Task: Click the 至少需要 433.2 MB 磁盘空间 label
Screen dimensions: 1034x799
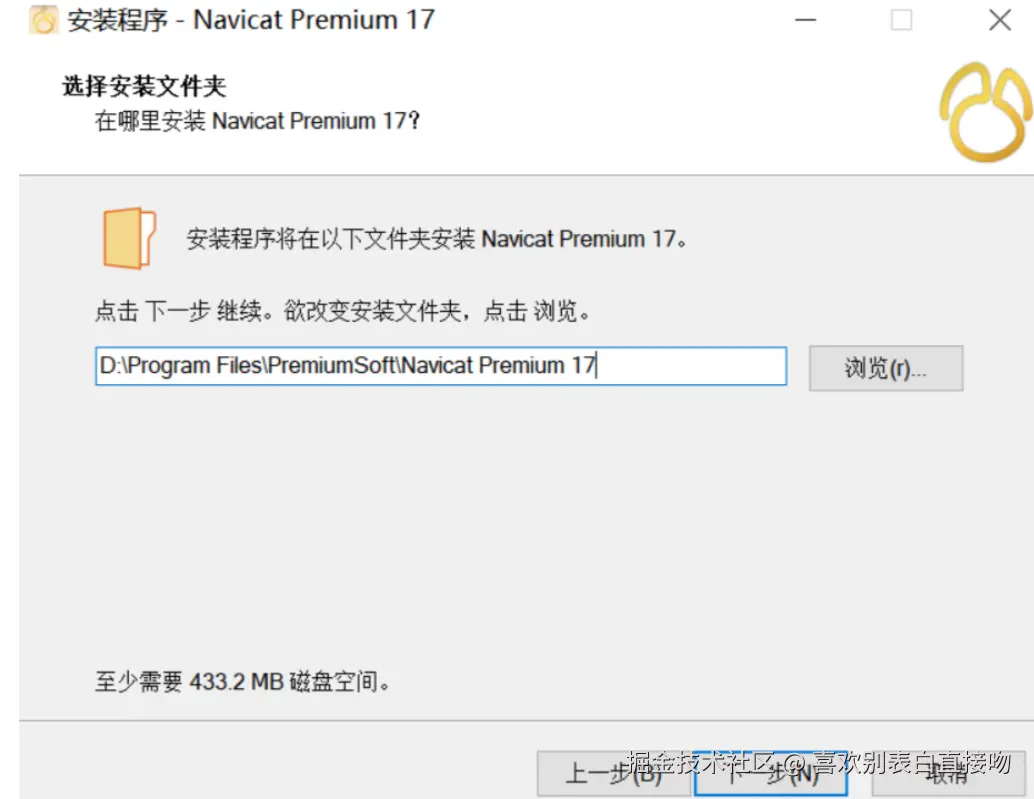Action: click(x=243, y=681)
